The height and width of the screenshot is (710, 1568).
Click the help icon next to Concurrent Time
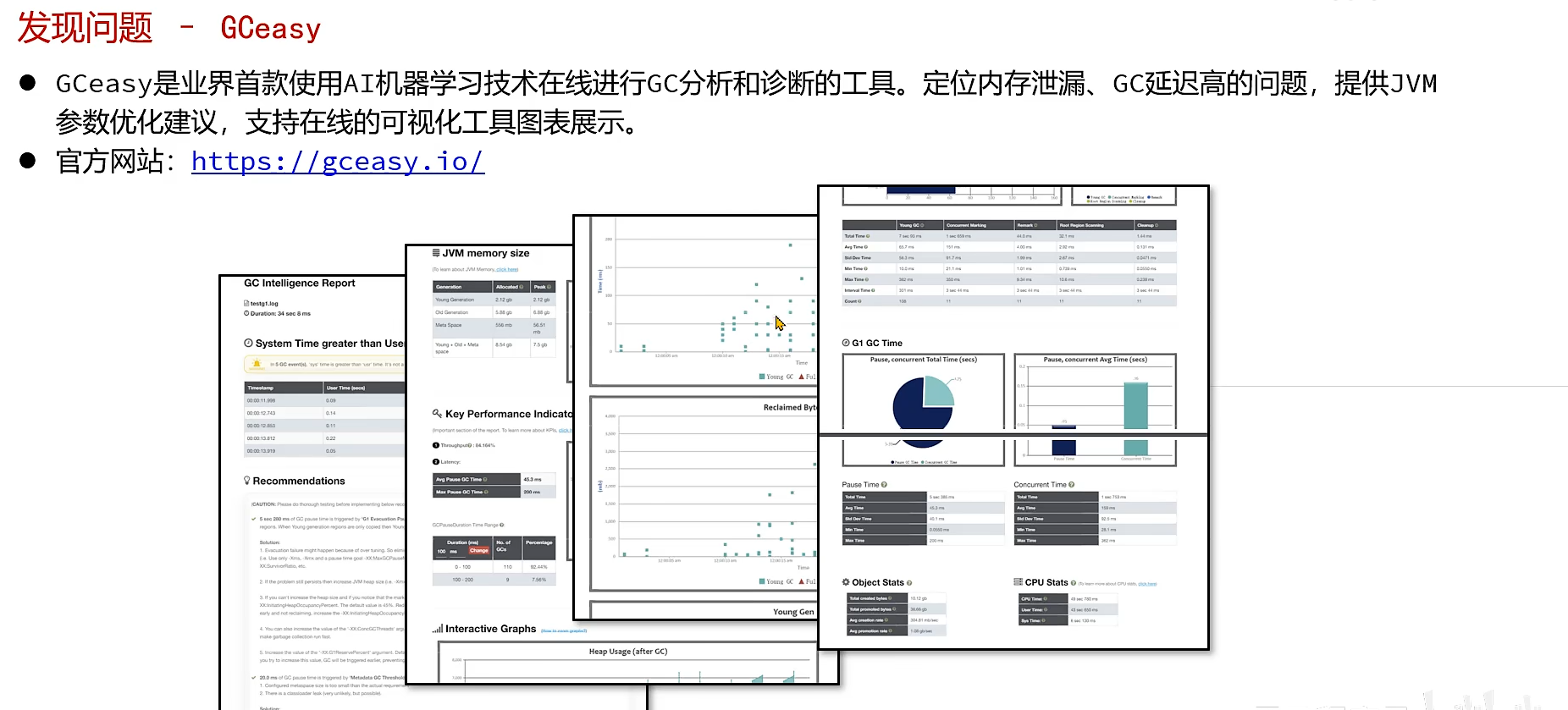[1072, 485]
